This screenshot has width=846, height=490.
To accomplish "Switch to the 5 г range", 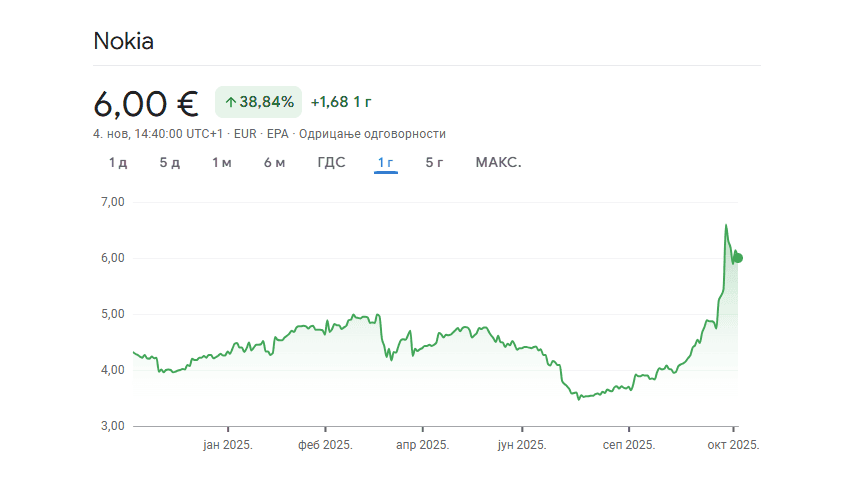I will pyautogui.click(x=434, y=163).
